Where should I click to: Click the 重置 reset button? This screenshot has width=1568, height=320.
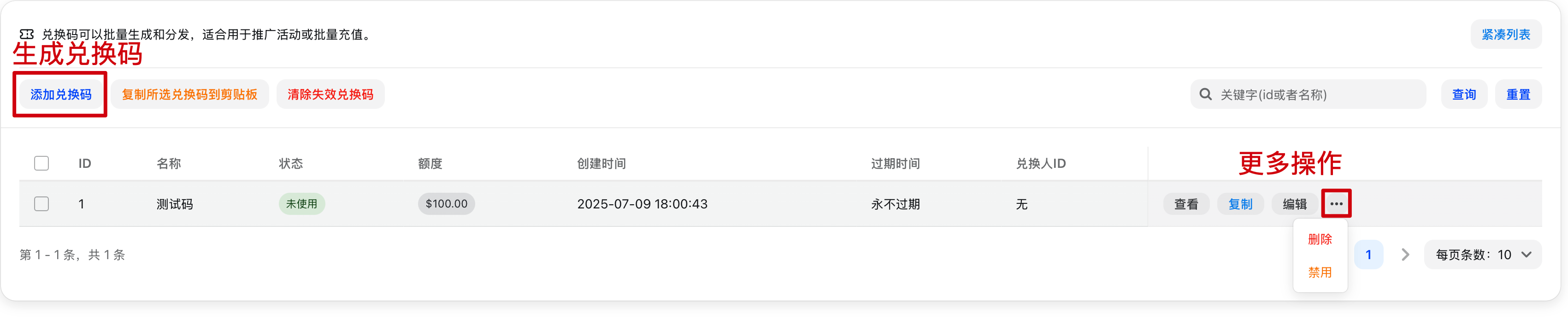click(x=1519, y=94)
